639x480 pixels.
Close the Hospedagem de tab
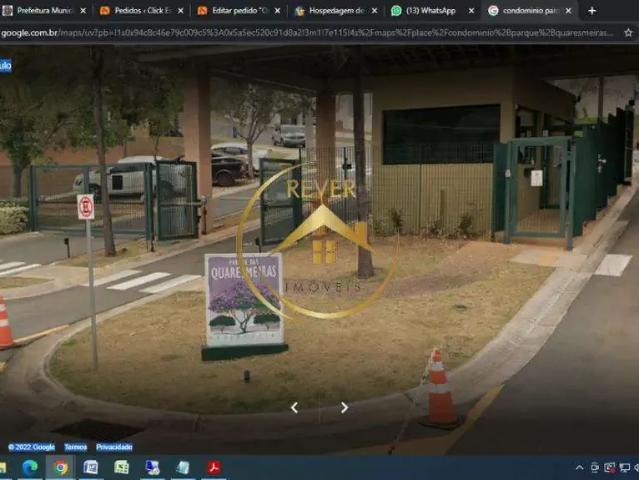(x=375, y=11)
